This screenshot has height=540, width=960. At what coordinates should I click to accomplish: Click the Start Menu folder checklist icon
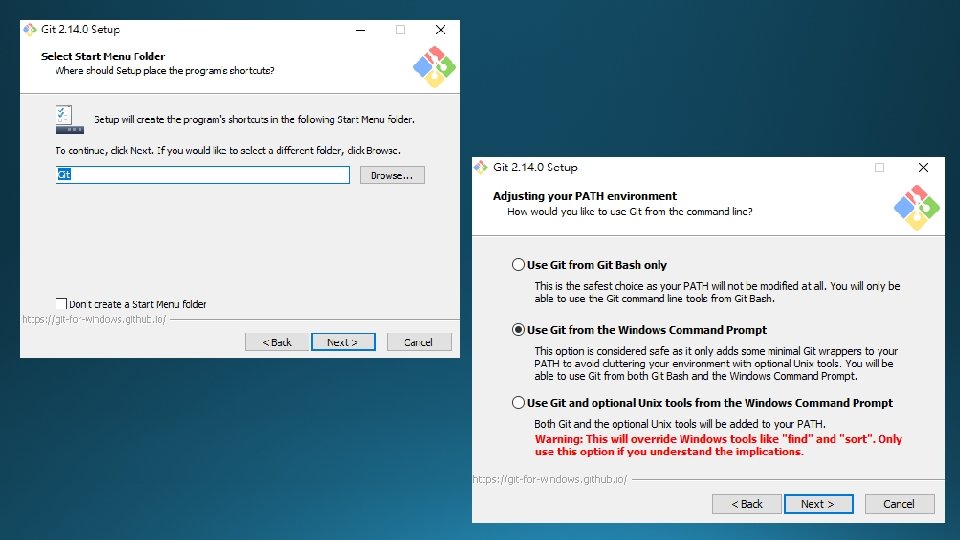point(70,119)
